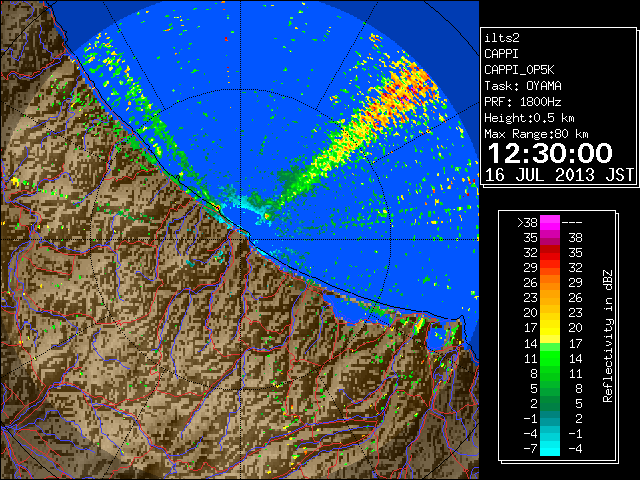Click the 'ilts2' label in info box
The height and width of the screenshot is (480, 640).
502,38
